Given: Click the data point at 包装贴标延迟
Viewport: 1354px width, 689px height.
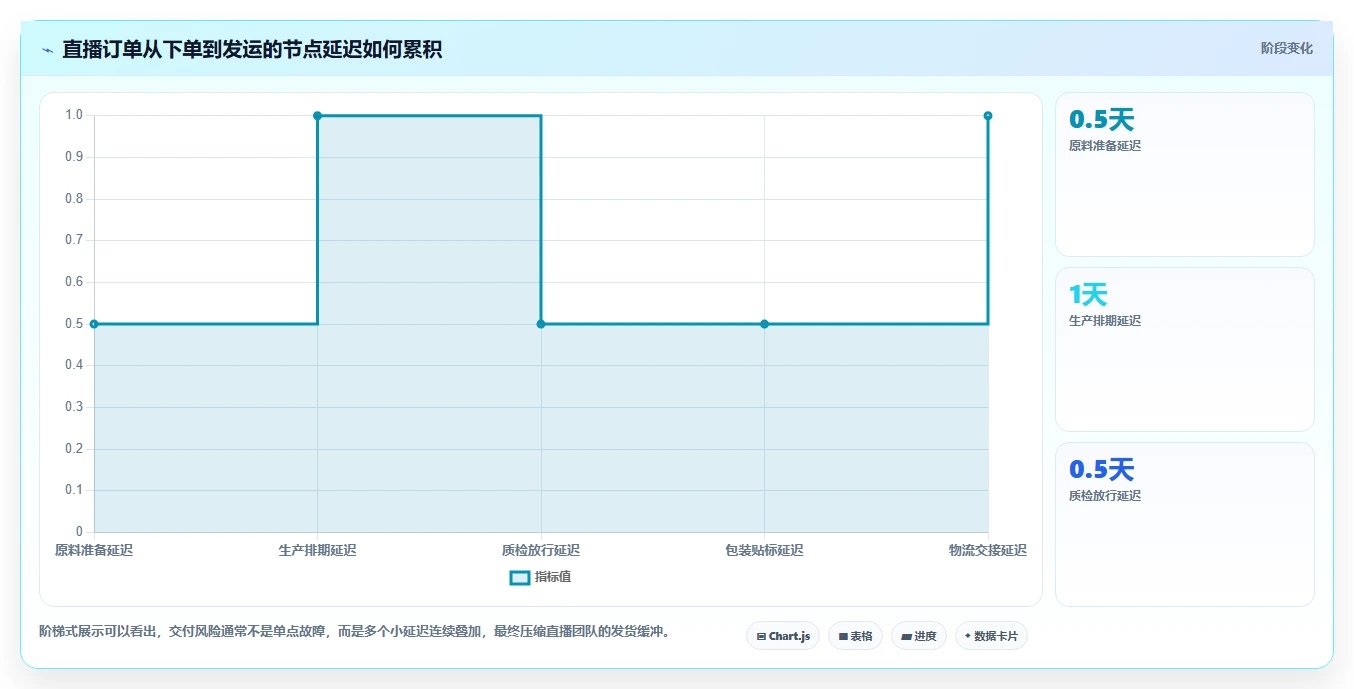Looking at the screenshot, I should (765, 324).
